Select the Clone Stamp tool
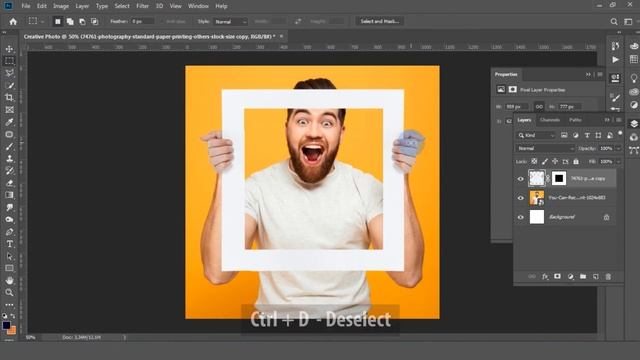Viewport: 640px width, 360px height. pos(9,159)
